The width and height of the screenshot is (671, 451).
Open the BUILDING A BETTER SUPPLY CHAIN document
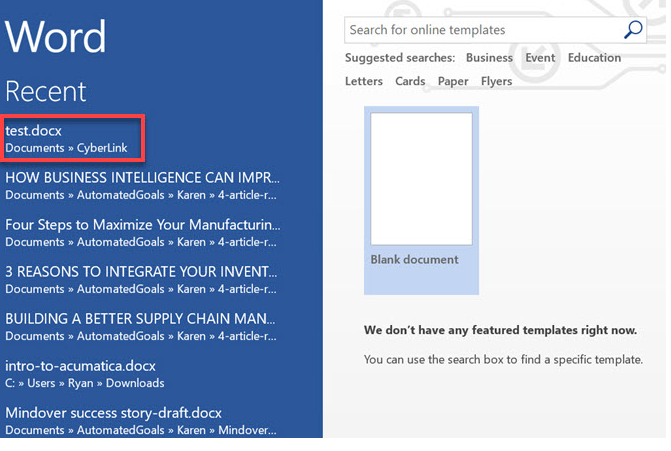tap(140, 318)
